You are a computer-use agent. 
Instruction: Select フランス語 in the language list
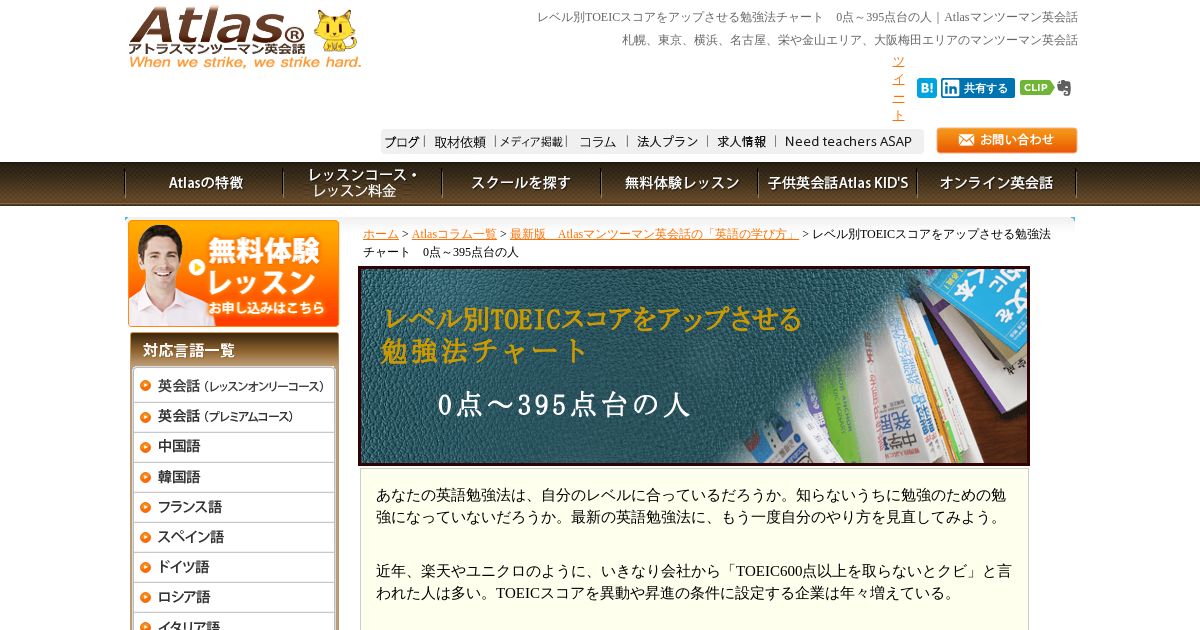coord(234,506)
